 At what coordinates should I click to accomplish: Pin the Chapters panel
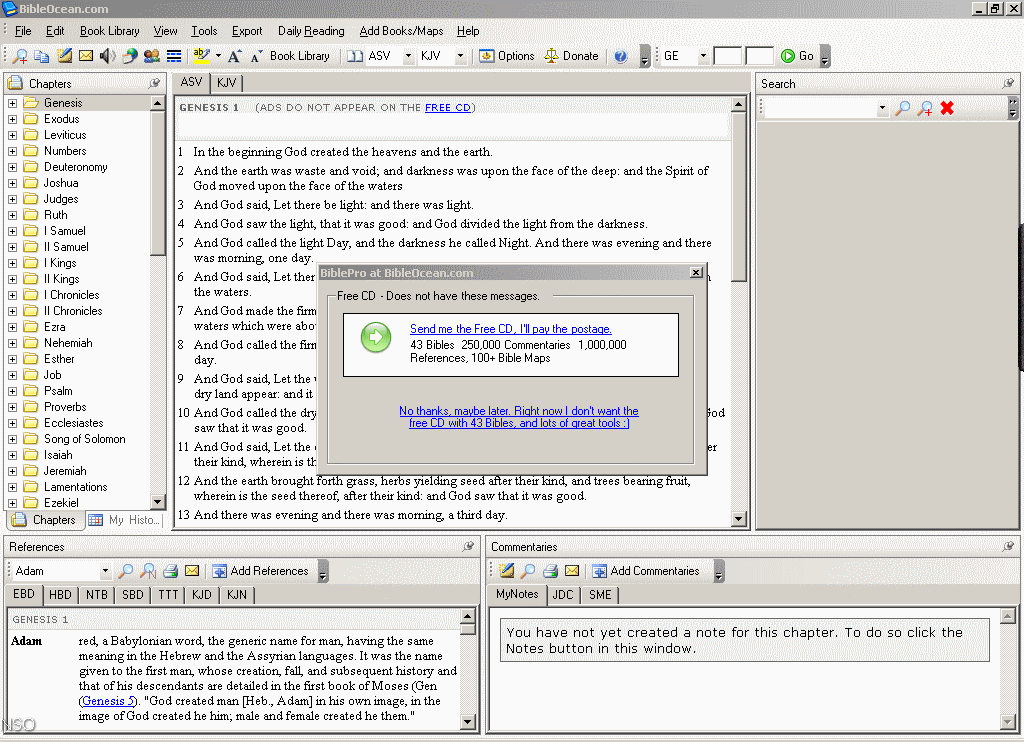154,84
